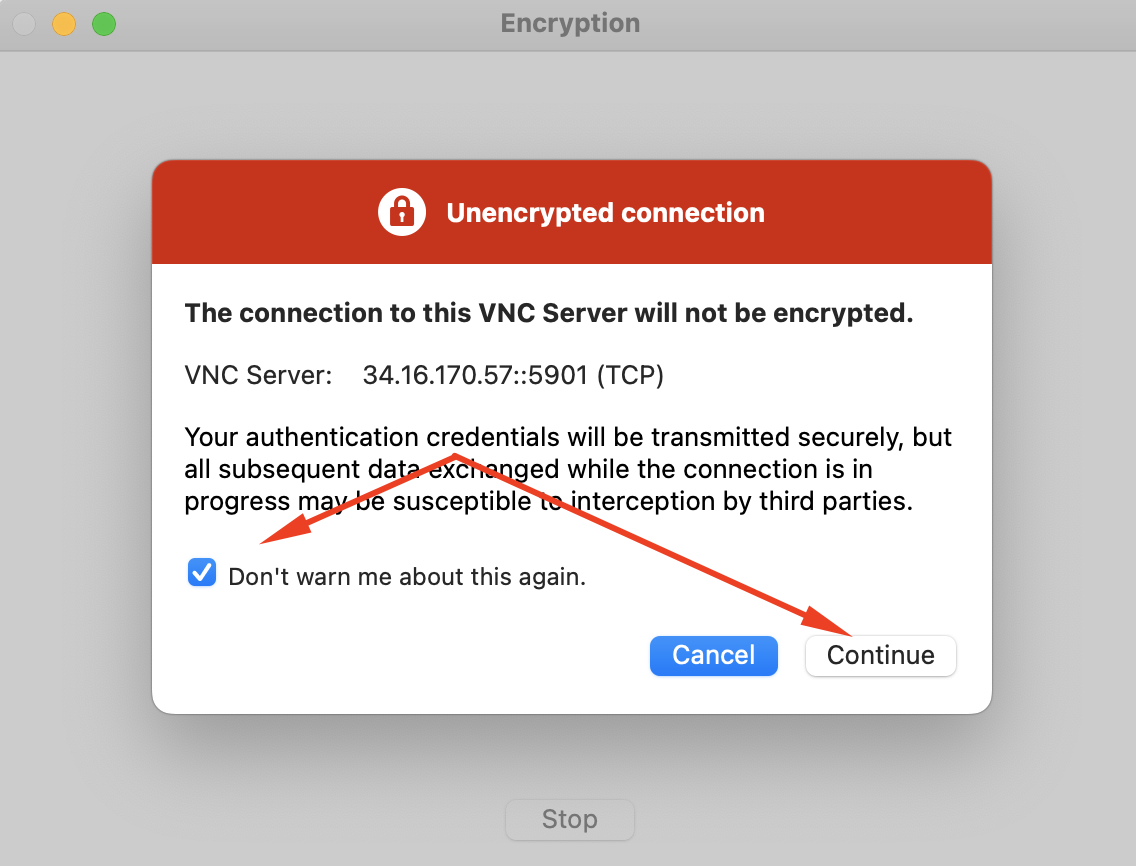Viewport: 1136px width, 866px height.
Task: Uncheck the 'Don't warn me' checkbox
Action: click(x=201, y=572)
